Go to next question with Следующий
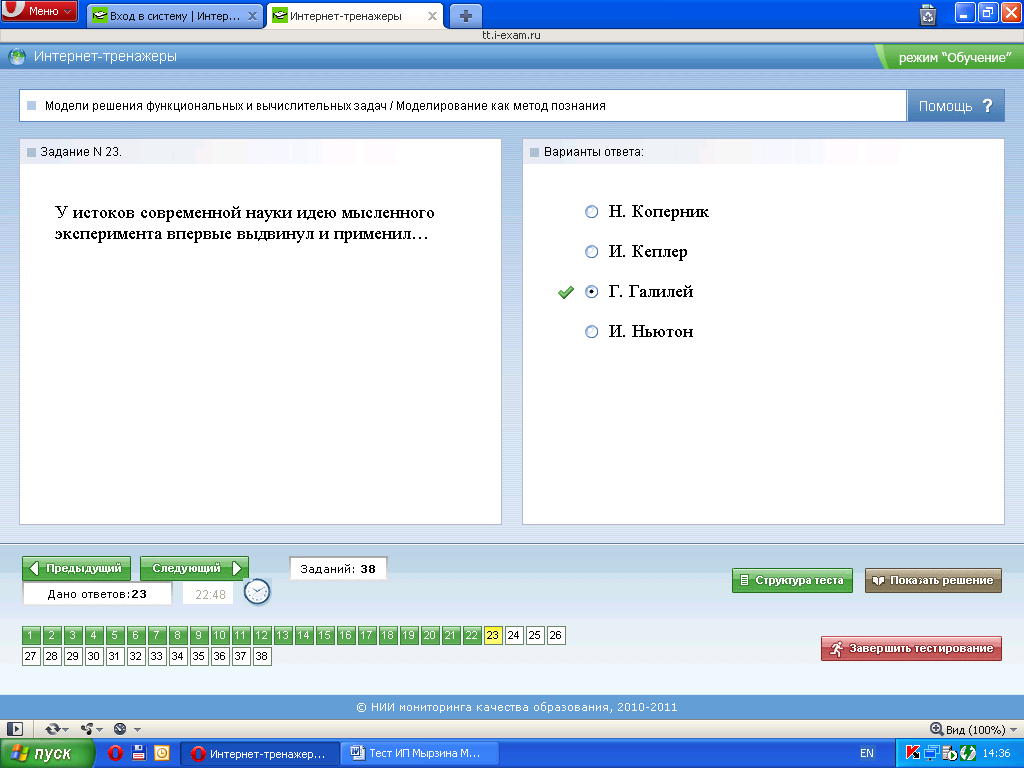Image resolution: width=1024 pixels, height=768 pixels. (195, 568)
